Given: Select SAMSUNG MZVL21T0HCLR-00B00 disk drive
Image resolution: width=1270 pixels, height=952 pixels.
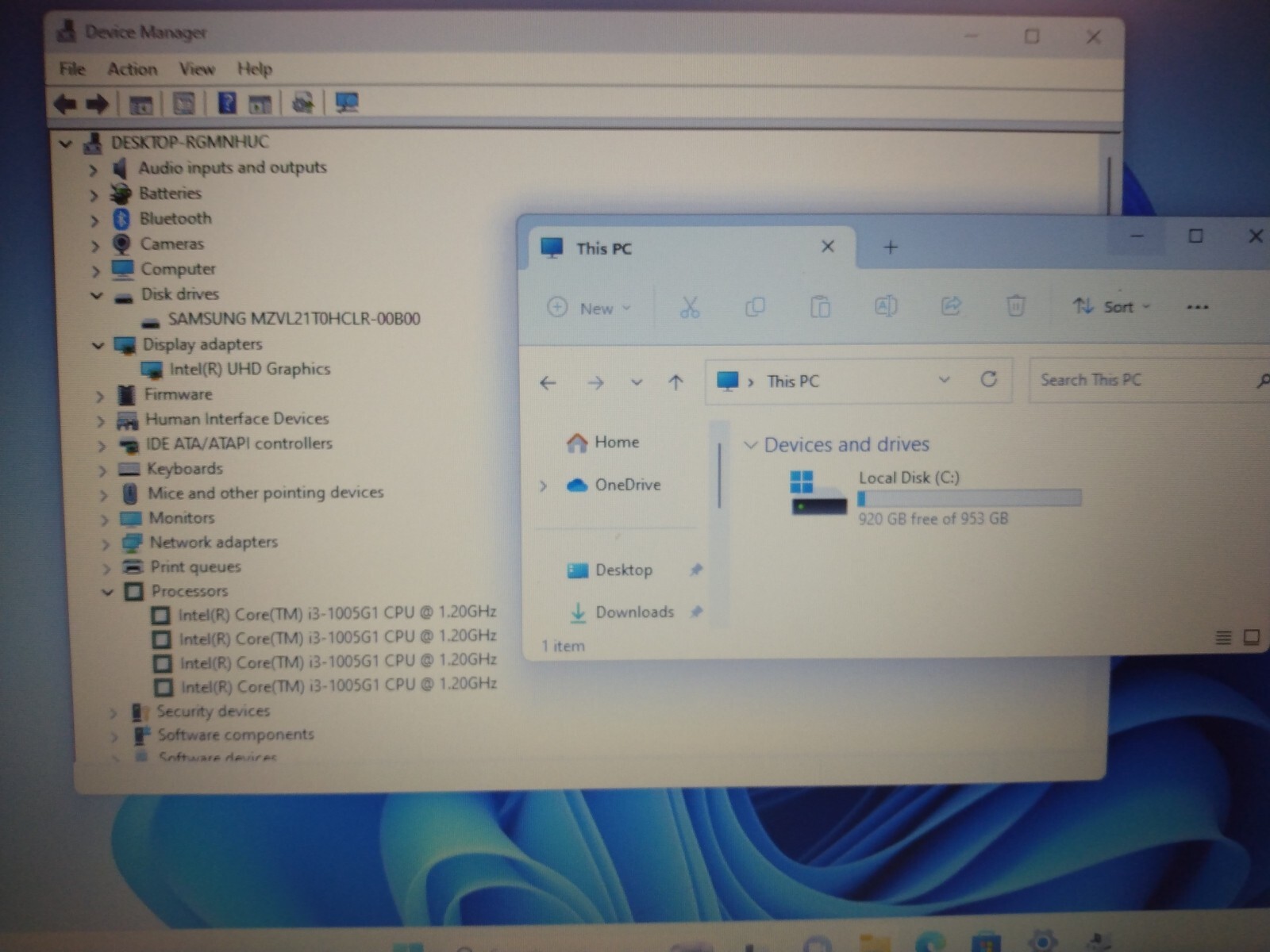Looking at the screenshot, I should tap(294, 319).
